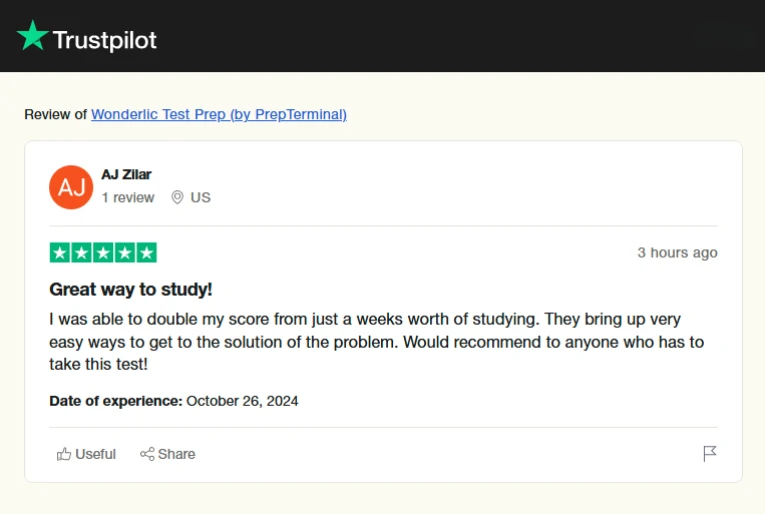Click the Trustpilot wordmark in header
765x514 pixels.
[x=104, y=40]
